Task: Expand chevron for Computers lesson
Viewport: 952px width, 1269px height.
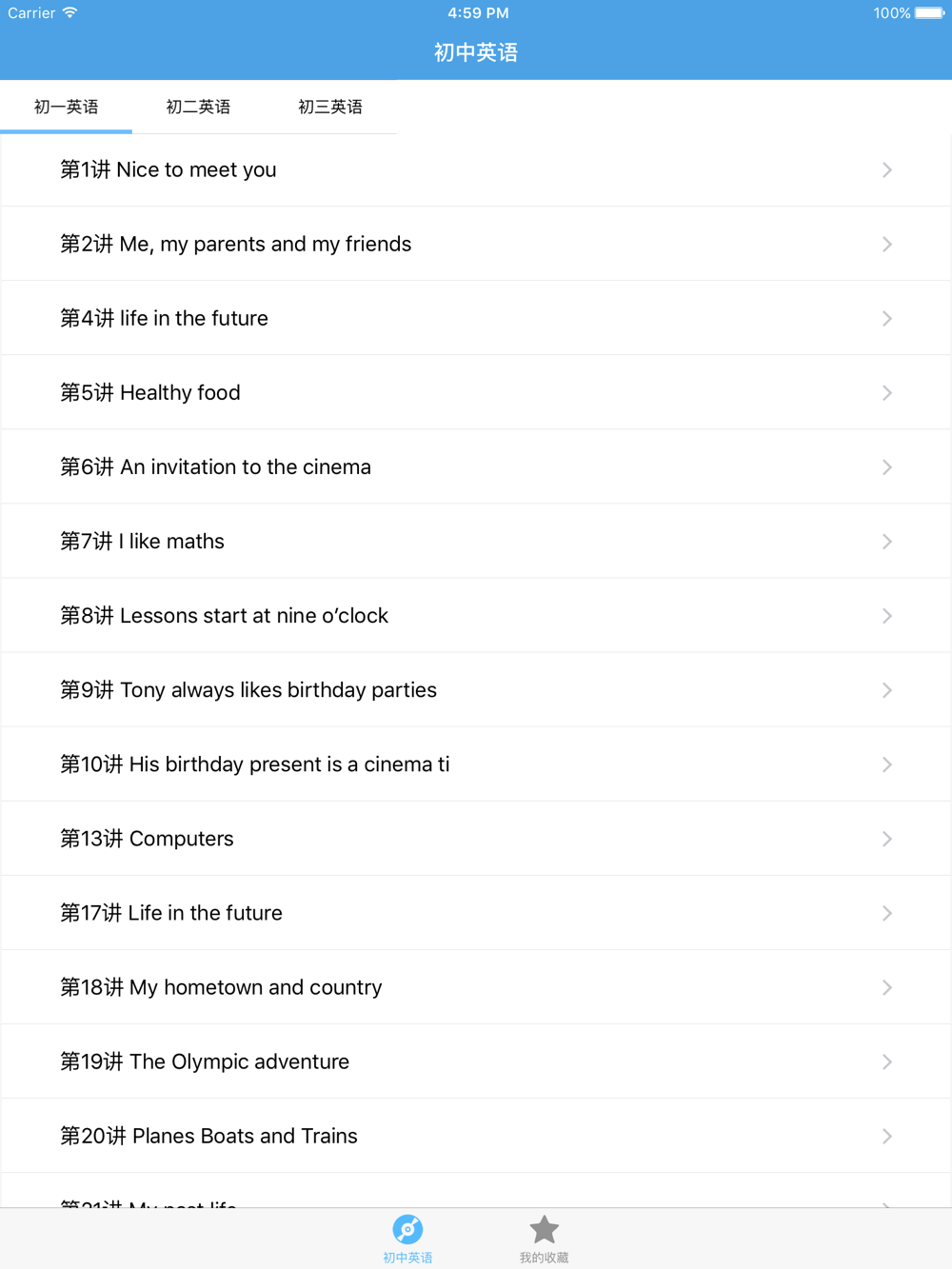Action: coord(886,839)
